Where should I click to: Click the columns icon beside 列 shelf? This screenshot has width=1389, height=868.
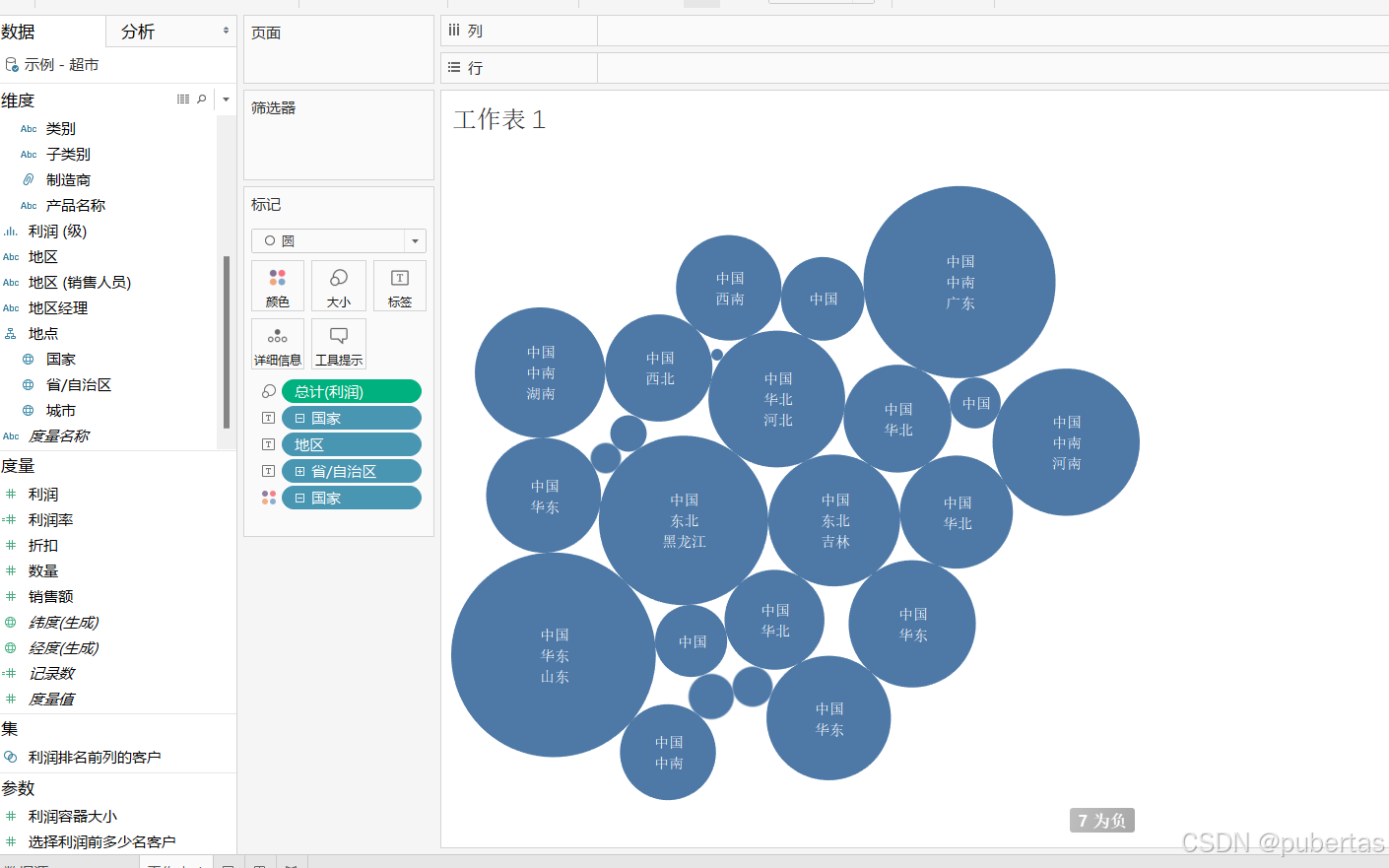454,31
